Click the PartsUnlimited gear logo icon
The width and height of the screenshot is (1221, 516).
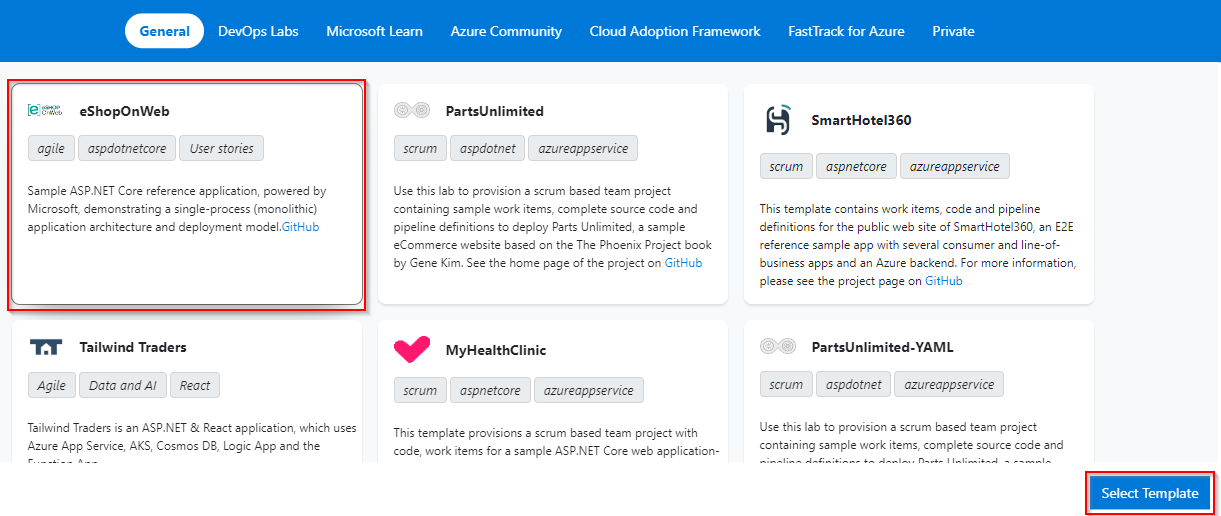click(x=412, y=111)
